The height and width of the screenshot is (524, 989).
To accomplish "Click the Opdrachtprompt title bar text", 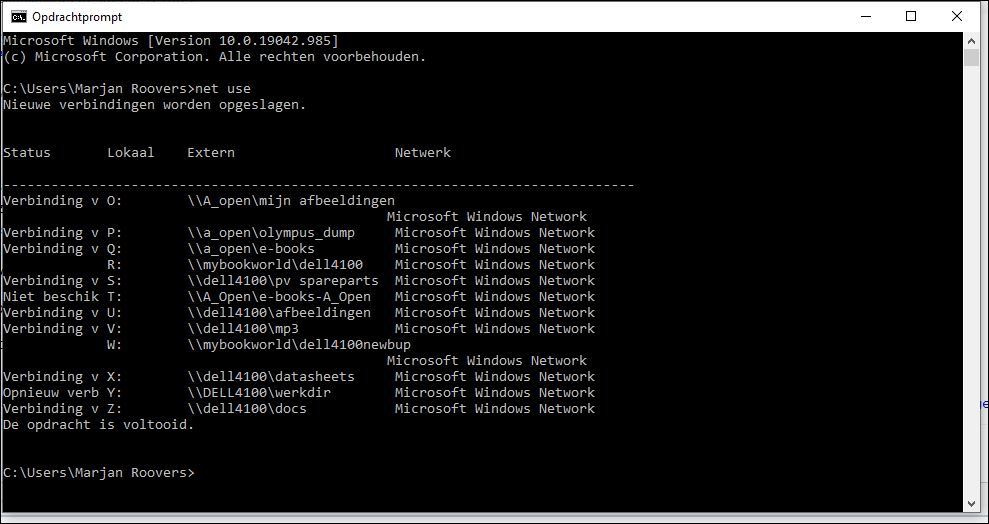I will pyautogui.click(x=78, y=17).
